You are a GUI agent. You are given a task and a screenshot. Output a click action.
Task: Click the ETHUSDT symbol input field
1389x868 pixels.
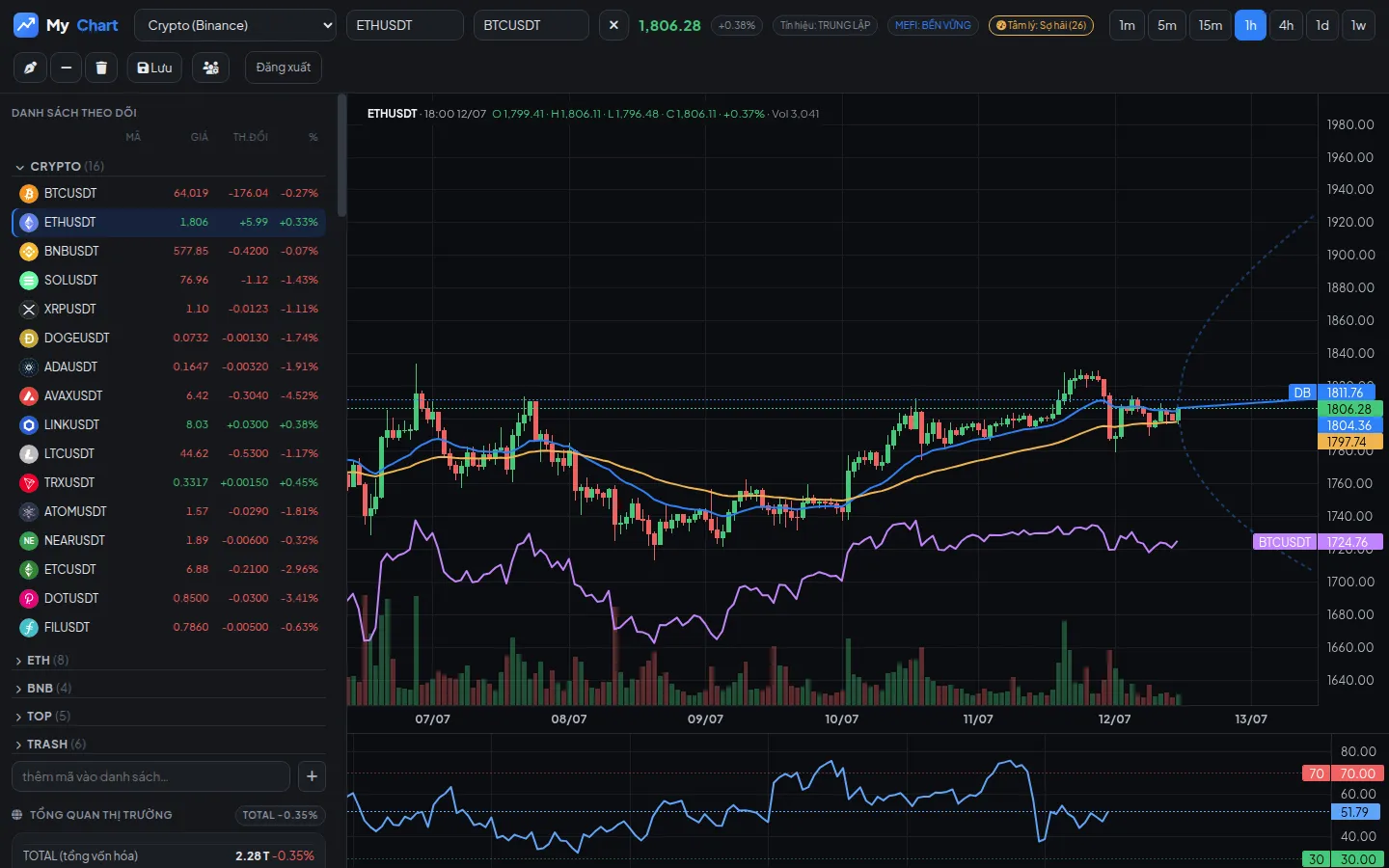[x=405, y=25]
